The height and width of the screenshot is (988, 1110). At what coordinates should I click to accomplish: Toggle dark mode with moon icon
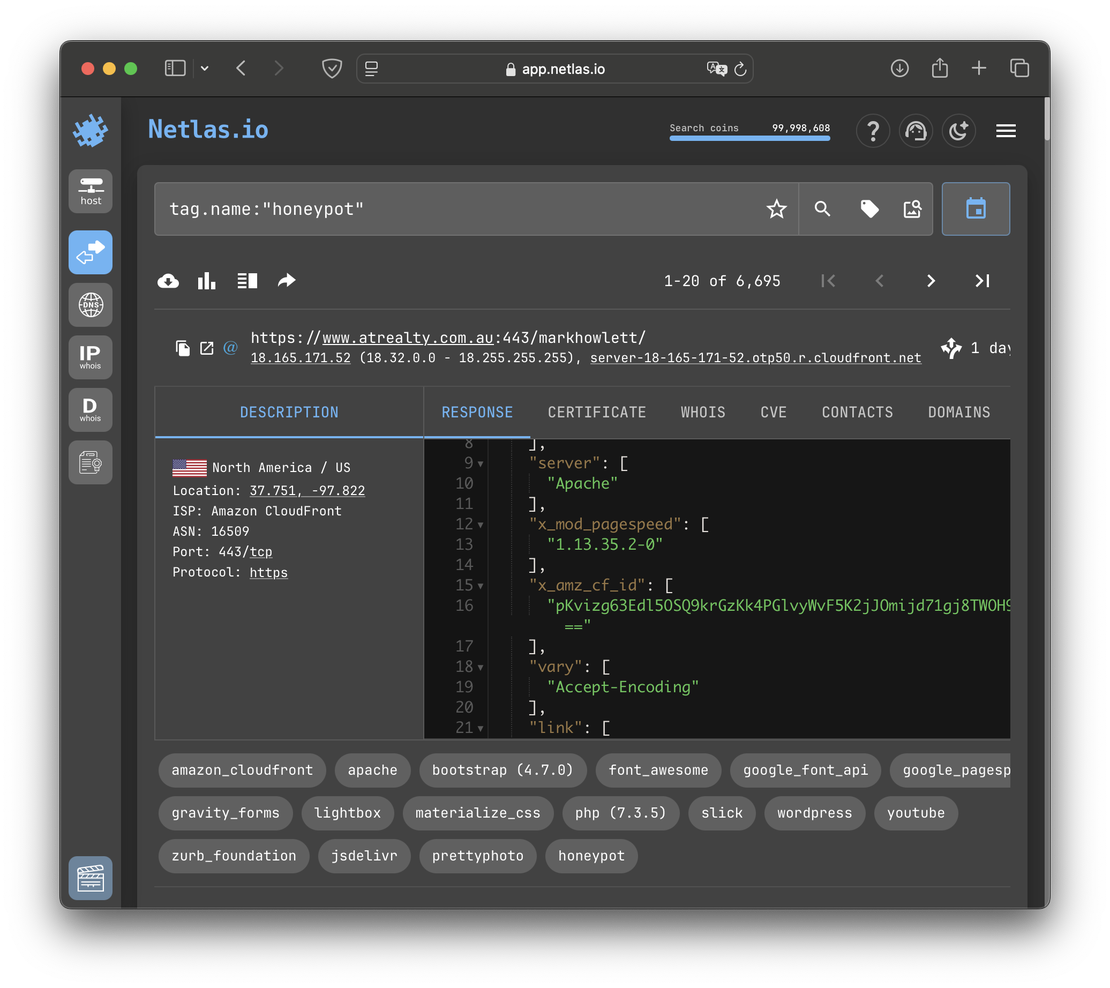959,131
